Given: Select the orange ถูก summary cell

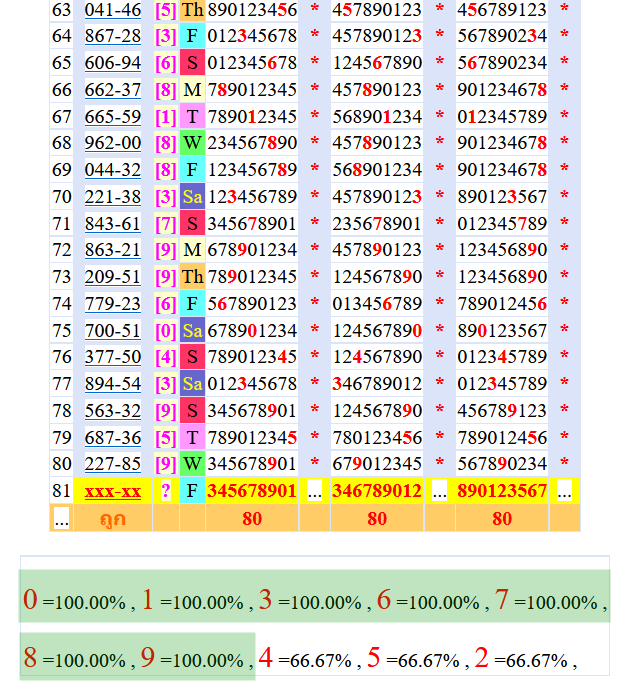Looking at the screenshot, I should pos(112,518).
